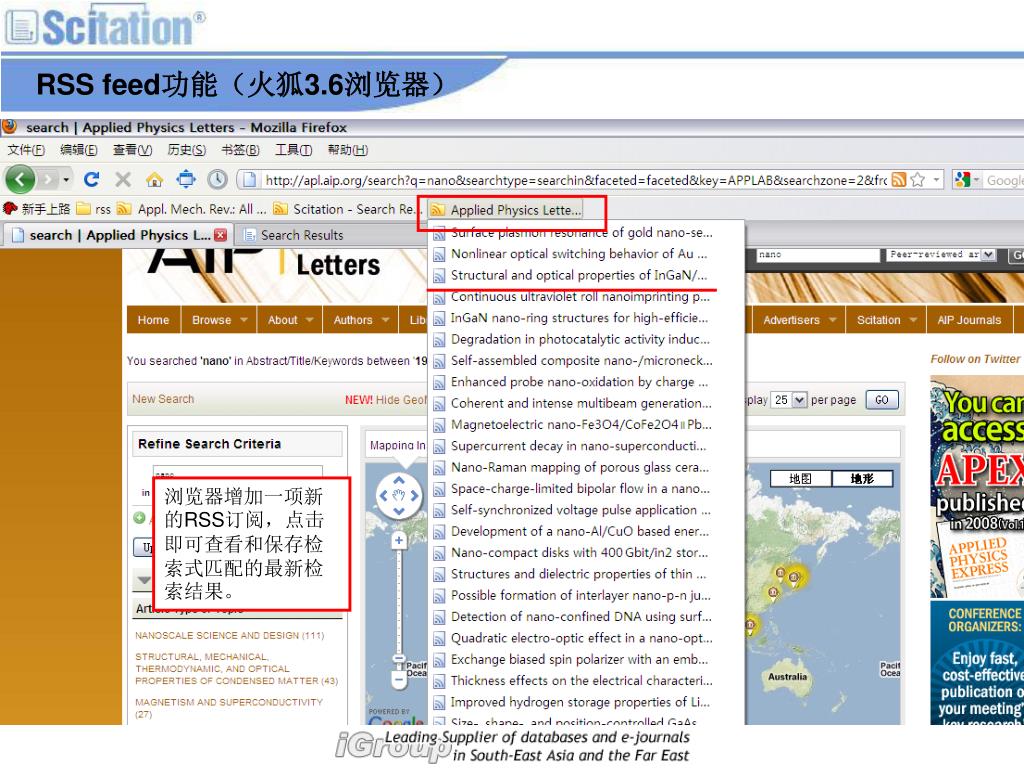
Task: Switch the map to 地图 view
Action: point(801,479)
